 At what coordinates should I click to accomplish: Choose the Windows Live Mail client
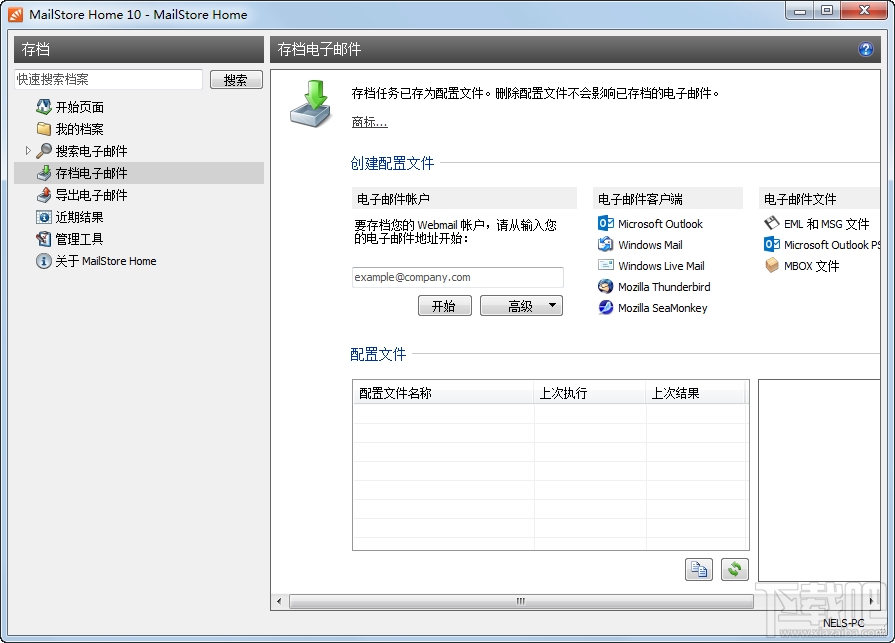tap(660, 265)
